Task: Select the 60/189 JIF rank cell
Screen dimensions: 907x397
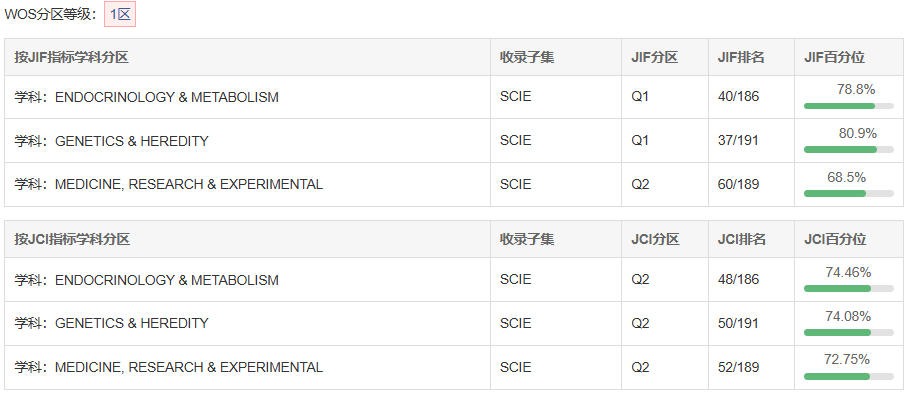Action: [738, 185]
